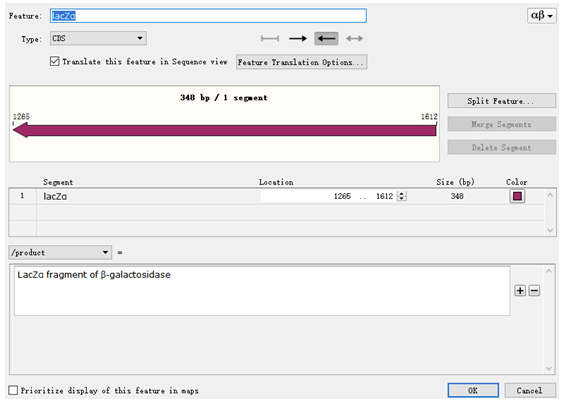This screenshot has width=562, height=400.
Task: Click the segment start location 1265
Action: point(342,196)
